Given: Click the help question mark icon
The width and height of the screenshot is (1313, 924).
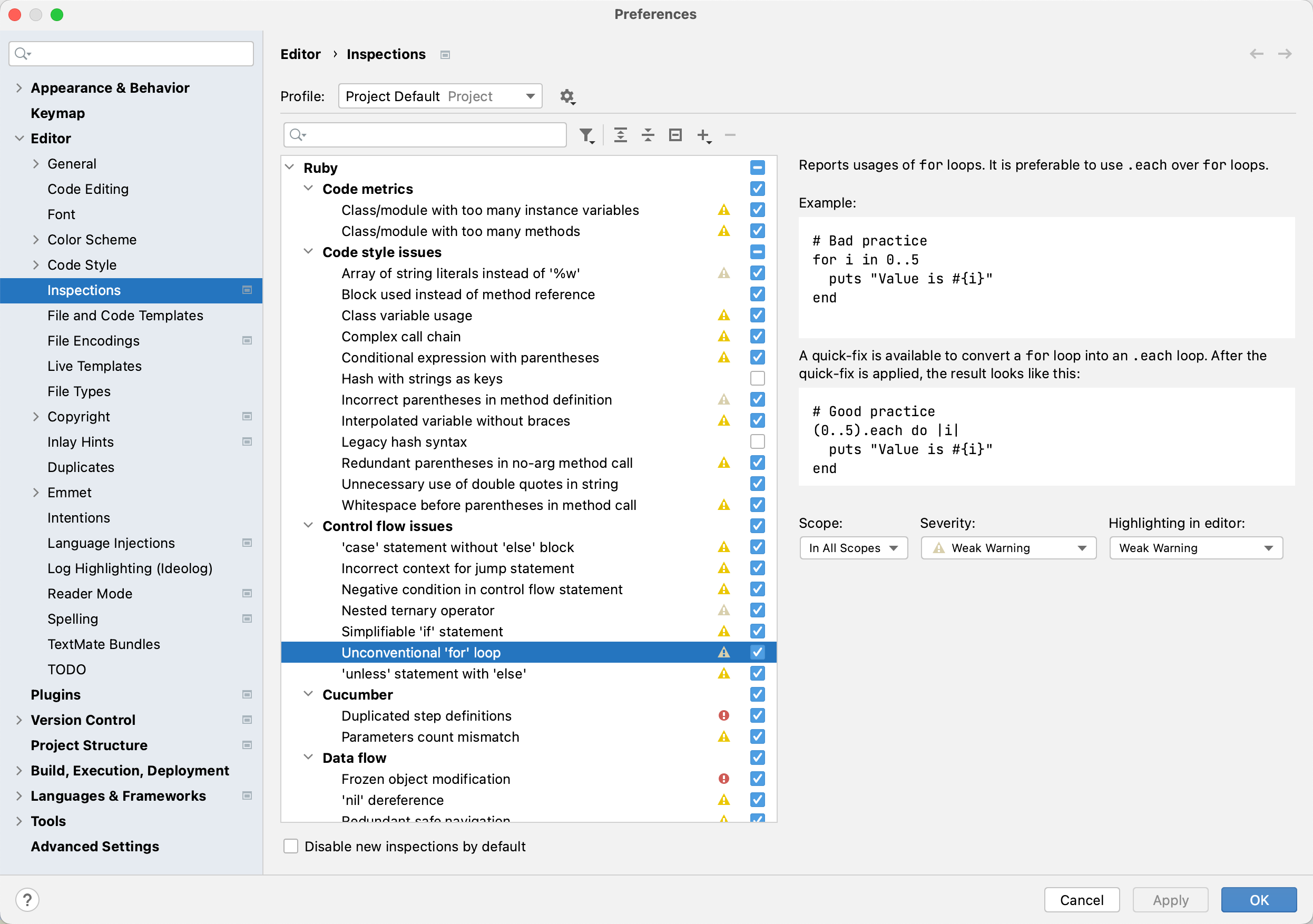Looking at the screenshot, I should click(x=27, y=899).
